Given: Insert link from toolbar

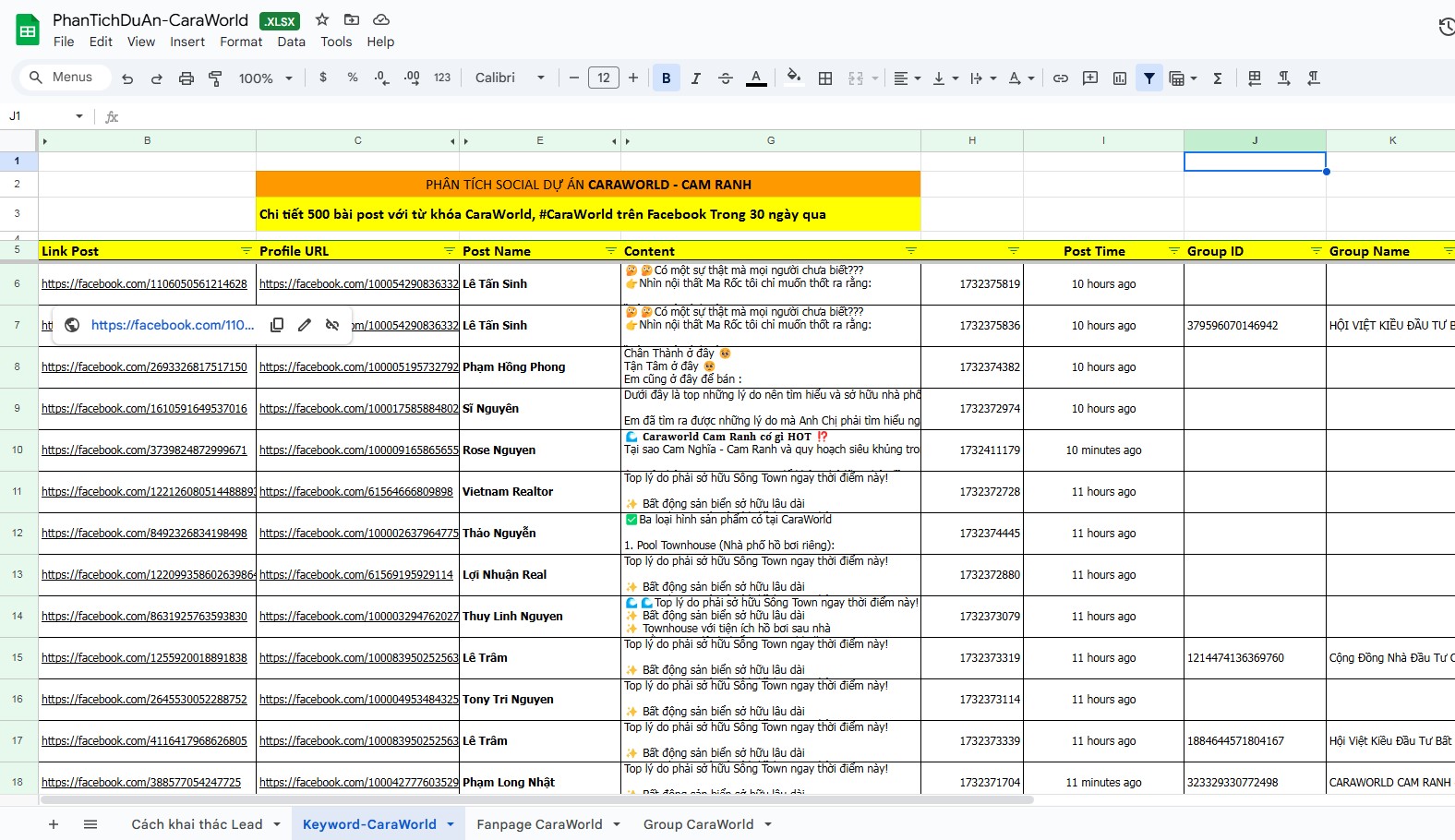Looking at the screenshot, I should [x=1061, y=78].
